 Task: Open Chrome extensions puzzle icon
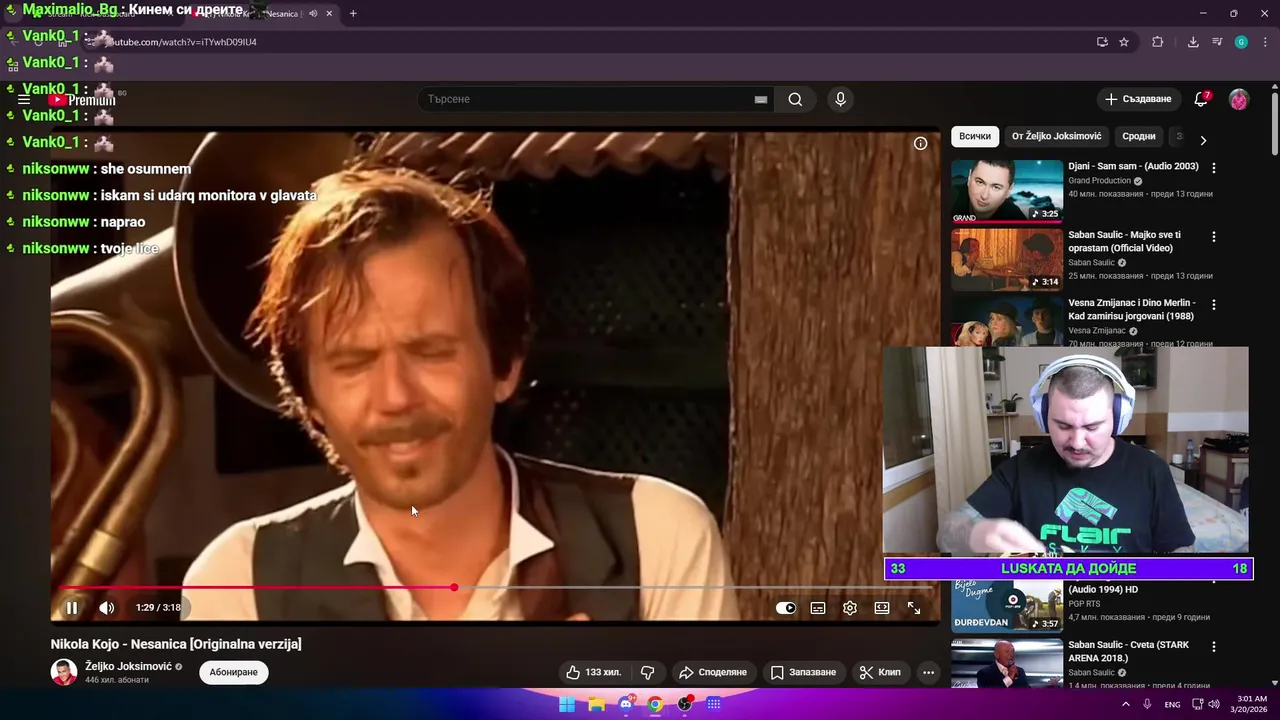click(1158, 42)
